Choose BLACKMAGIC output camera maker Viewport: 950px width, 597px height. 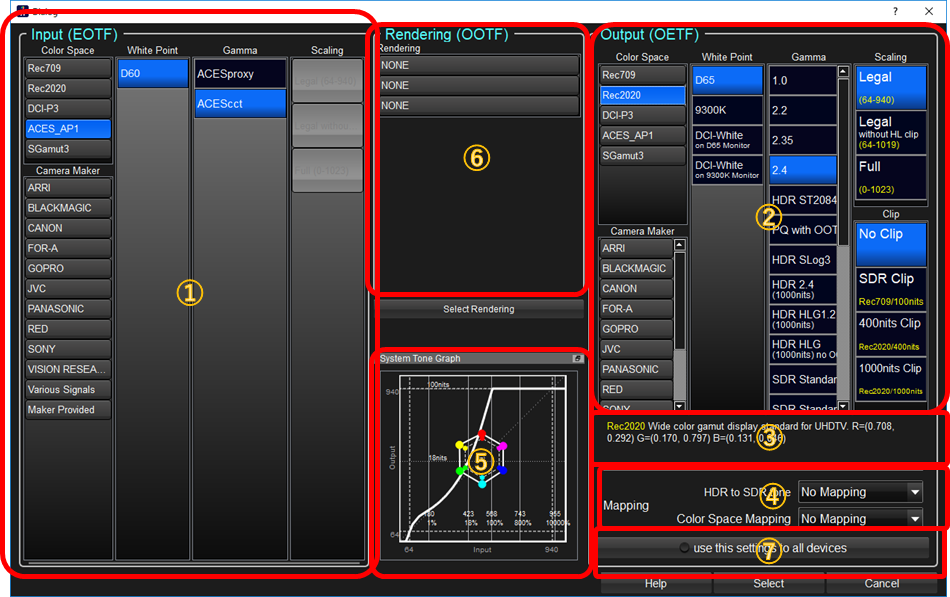tap(636, 268)
